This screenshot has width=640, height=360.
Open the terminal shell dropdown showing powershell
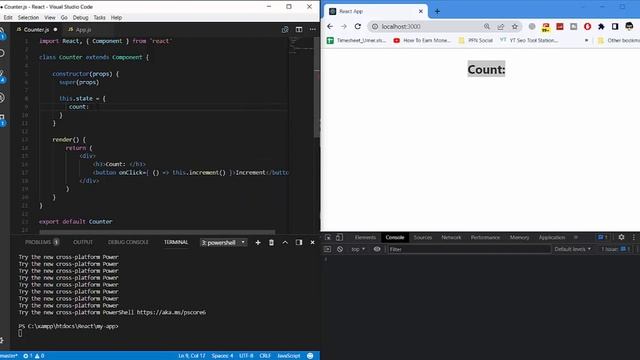pos(224,242)
